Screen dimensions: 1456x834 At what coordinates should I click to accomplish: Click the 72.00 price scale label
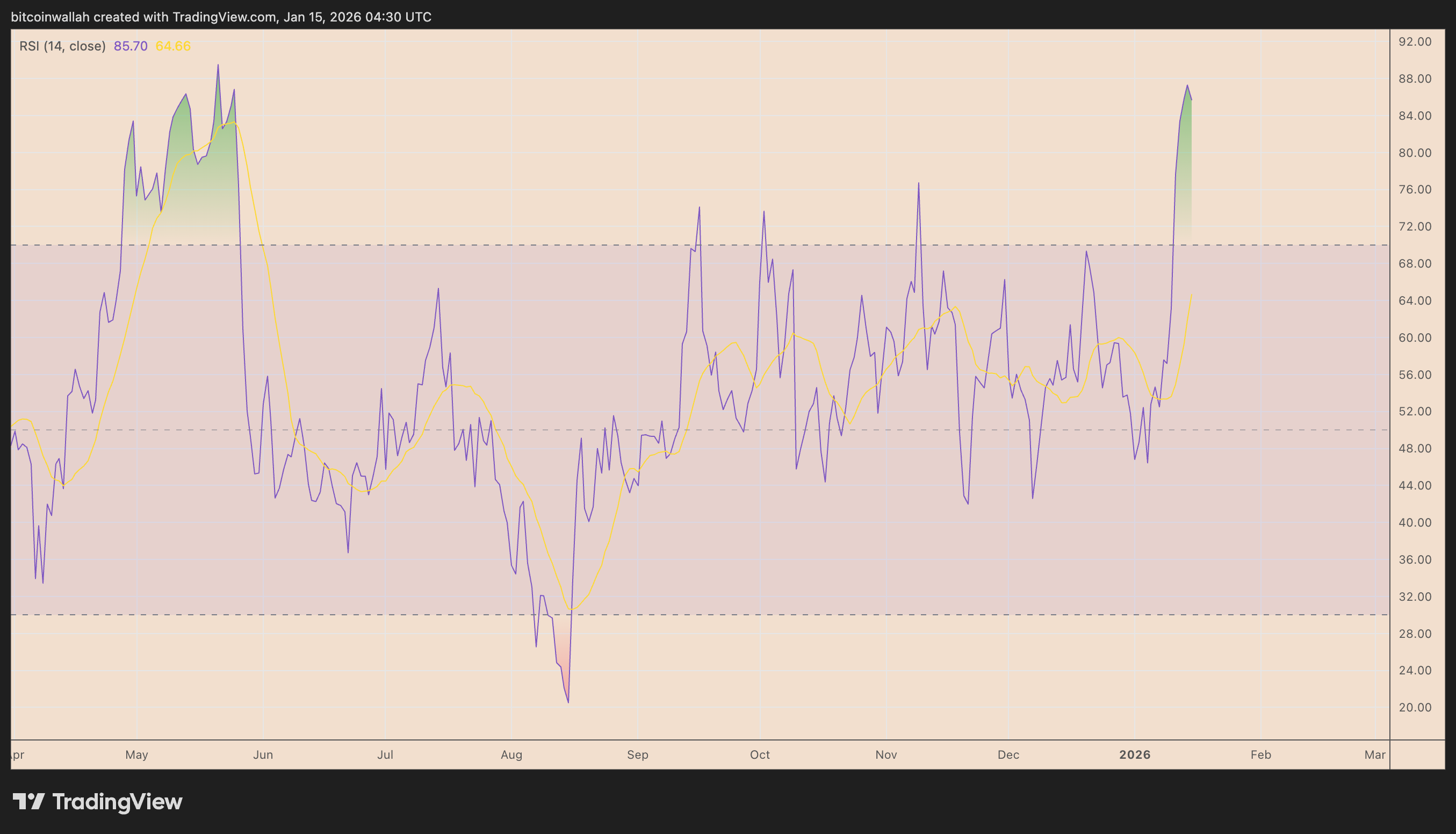(x=1415, y=226)
